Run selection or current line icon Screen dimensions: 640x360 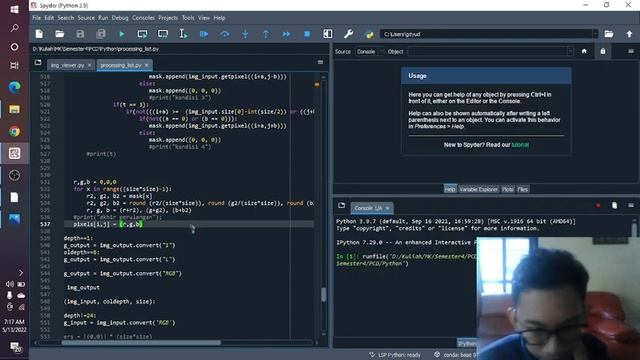pyautogui.click(x=183, y=34)
